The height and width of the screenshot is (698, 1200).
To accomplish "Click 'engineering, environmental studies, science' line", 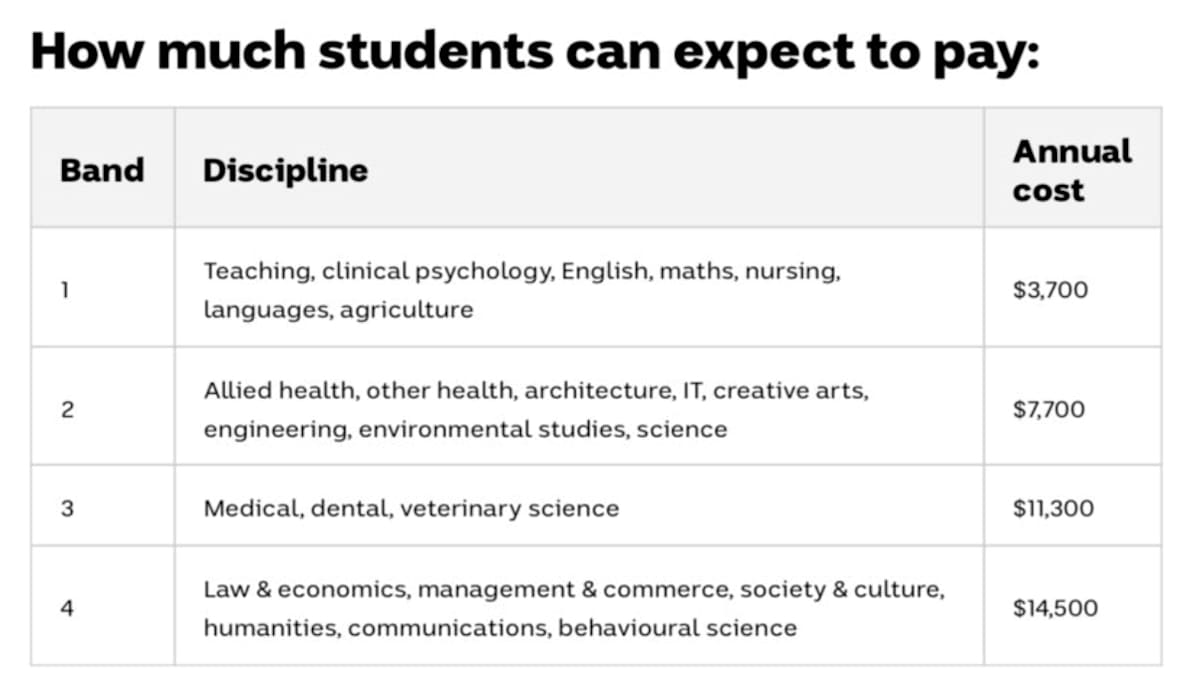I will click(465, 429).
